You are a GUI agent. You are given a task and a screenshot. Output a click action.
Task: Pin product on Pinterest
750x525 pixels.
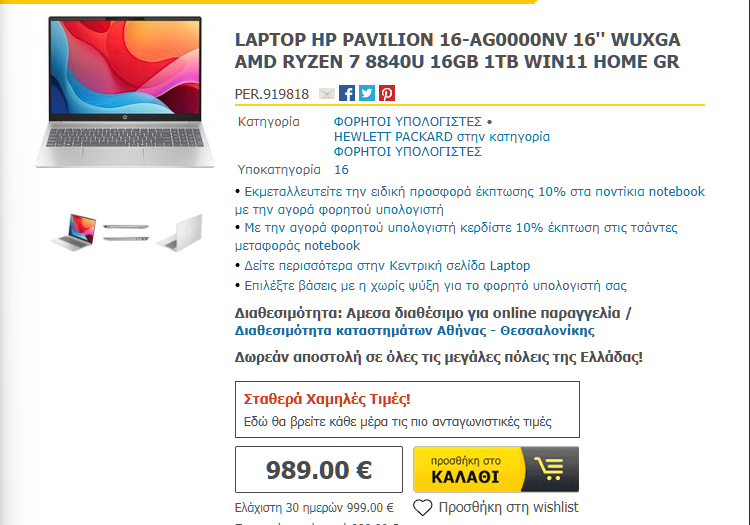(387, 93)
